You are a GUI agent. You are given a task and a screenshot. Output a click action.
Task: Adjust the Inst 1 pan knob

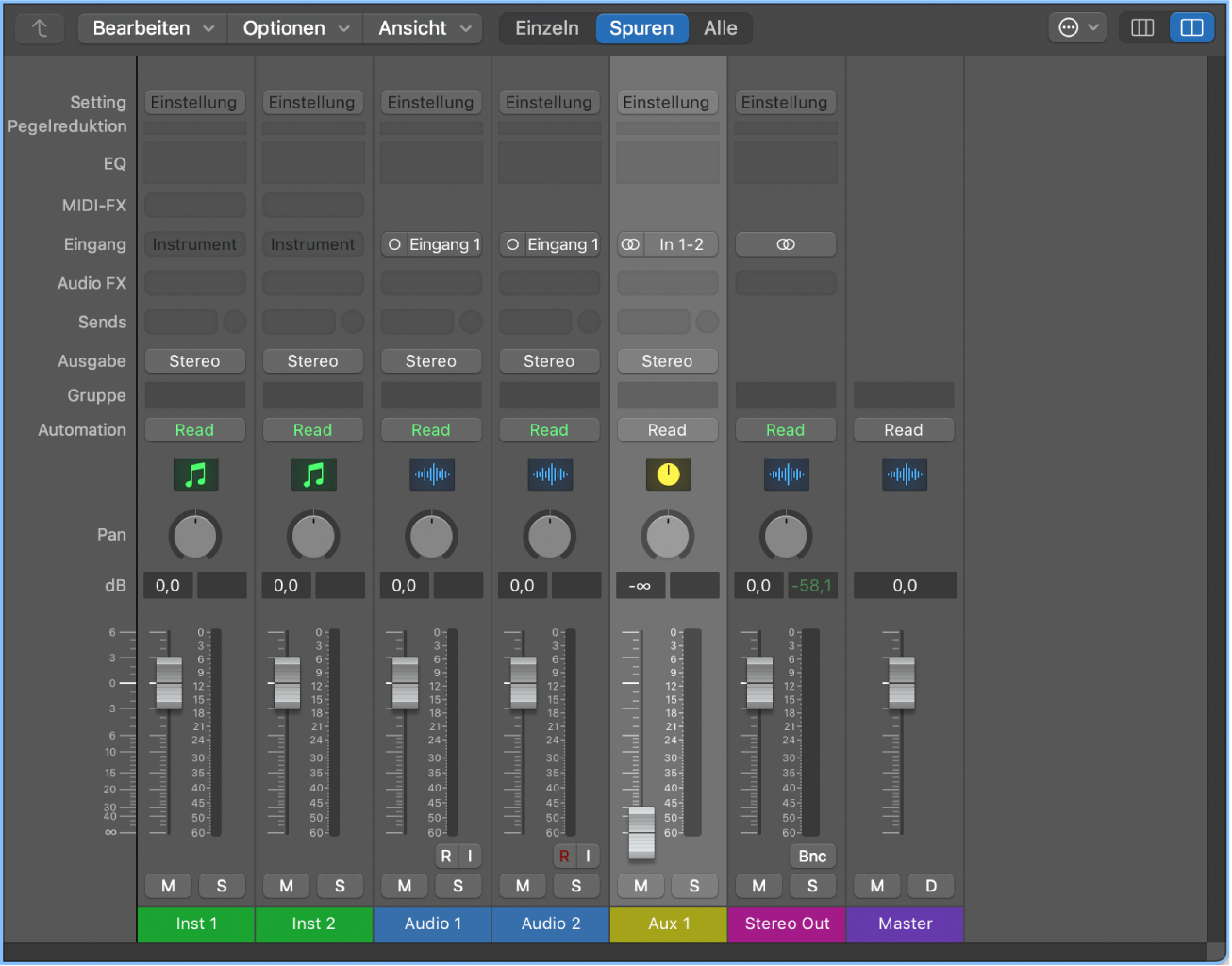(x=195, y=537)
